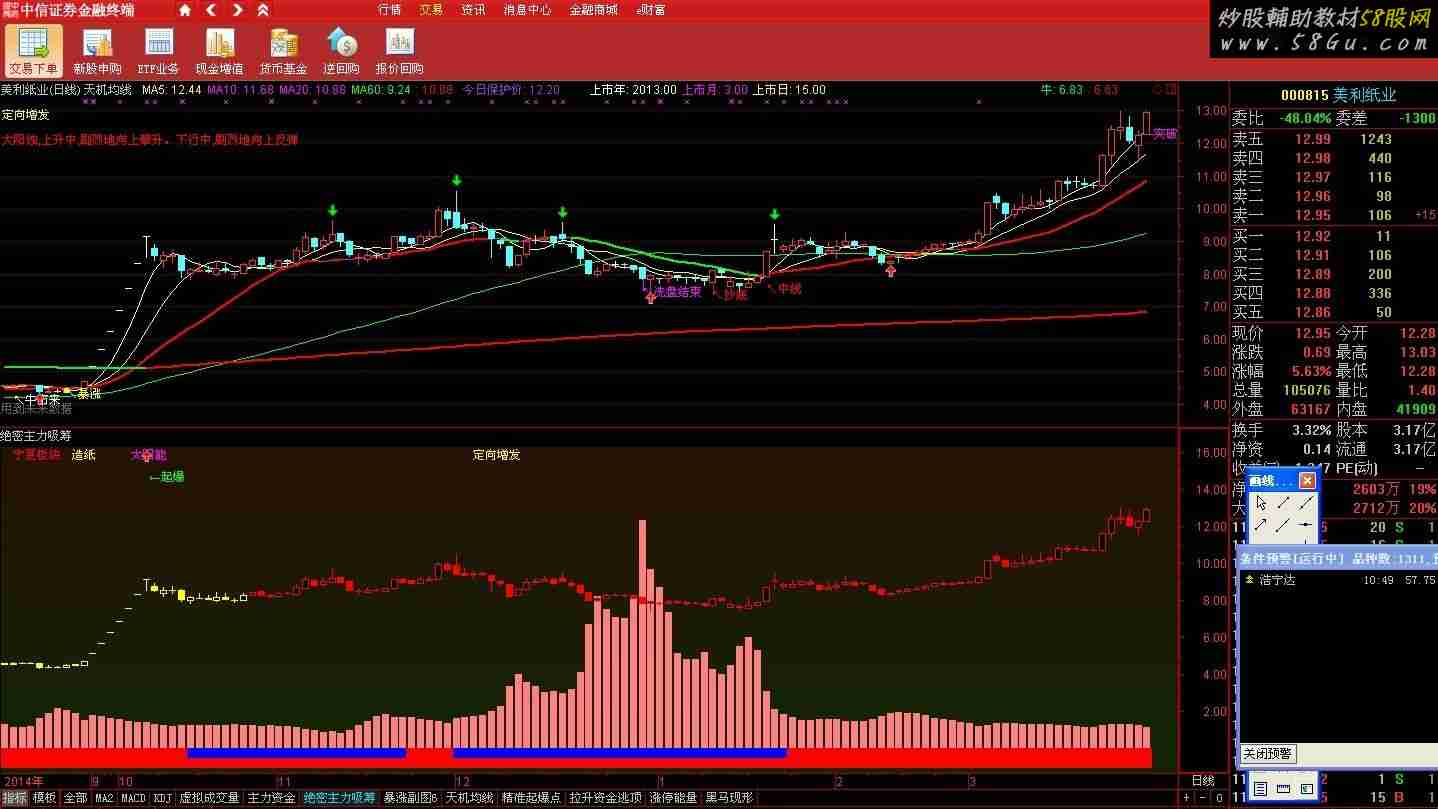
Task: Open the 资讯 menu
Action: [x=473, y=10]
